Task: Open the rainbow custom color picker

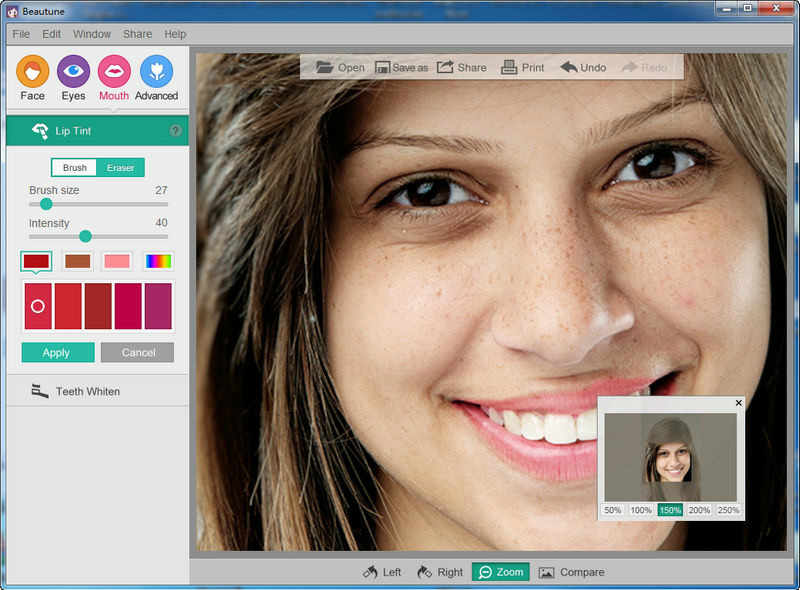Action: (x=158, y=261)
